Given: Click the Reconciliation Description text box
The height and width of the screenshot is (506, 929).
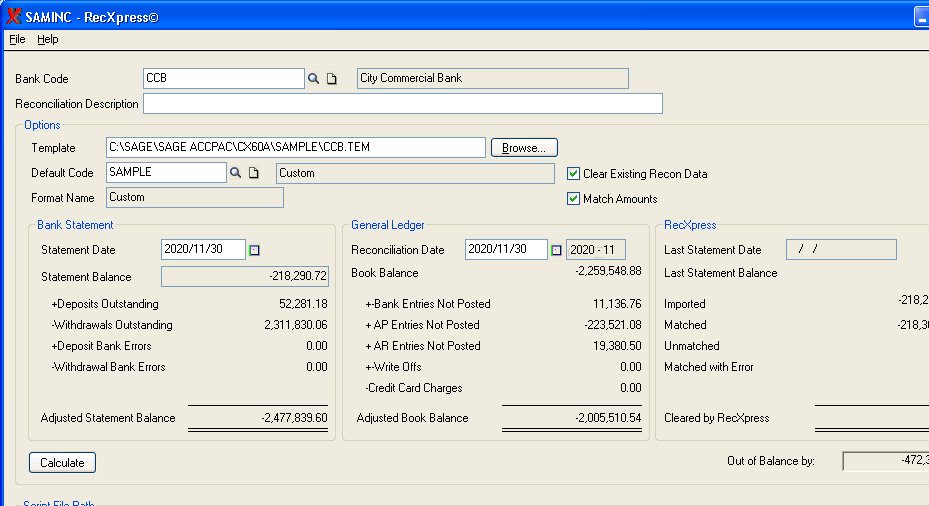Looking at the screenshot, I should click(403, 104).
